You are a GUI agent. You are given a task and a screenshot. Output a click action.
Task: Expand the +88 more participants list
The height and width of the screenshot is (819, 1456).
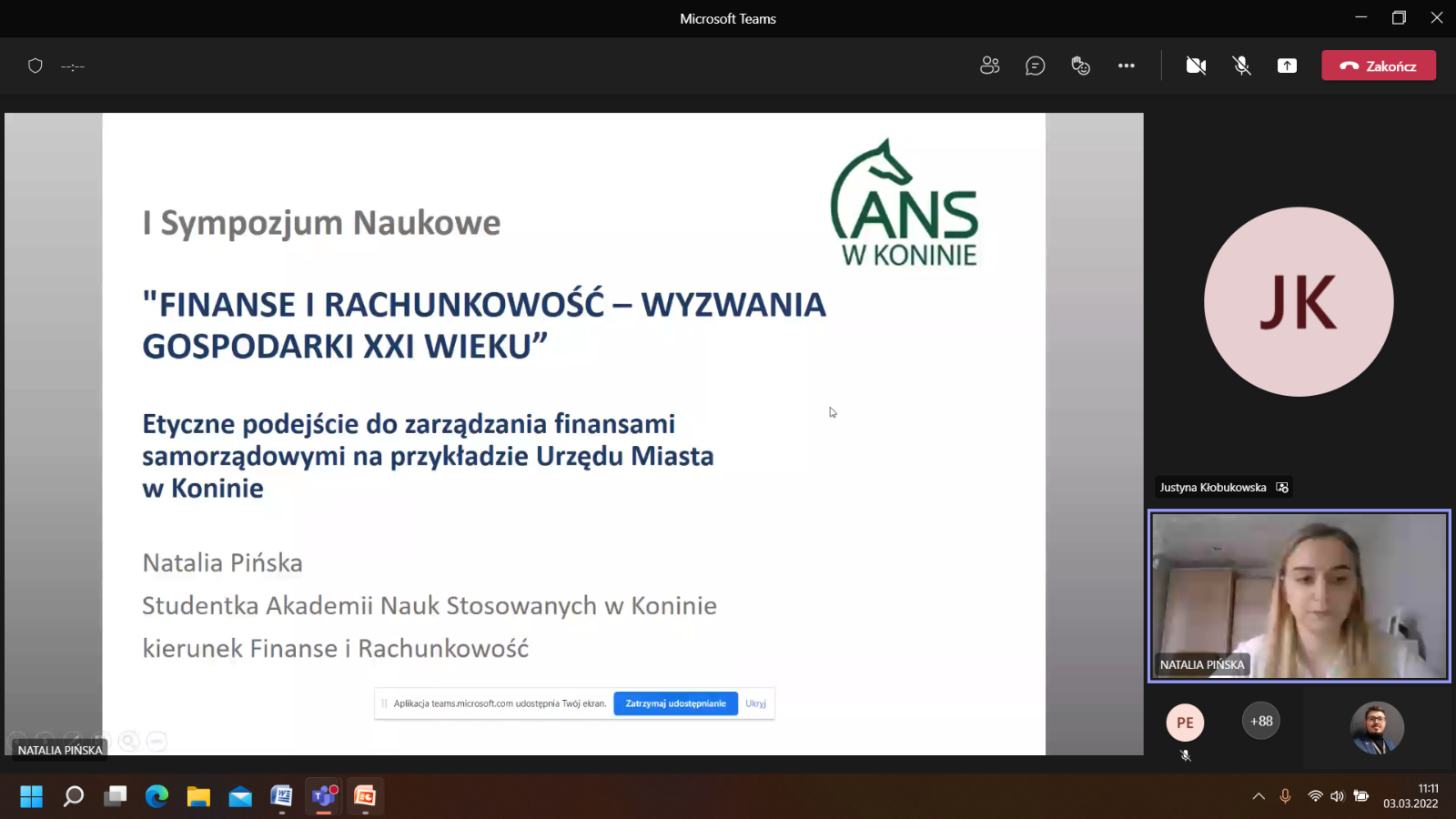click(1261, 721)
